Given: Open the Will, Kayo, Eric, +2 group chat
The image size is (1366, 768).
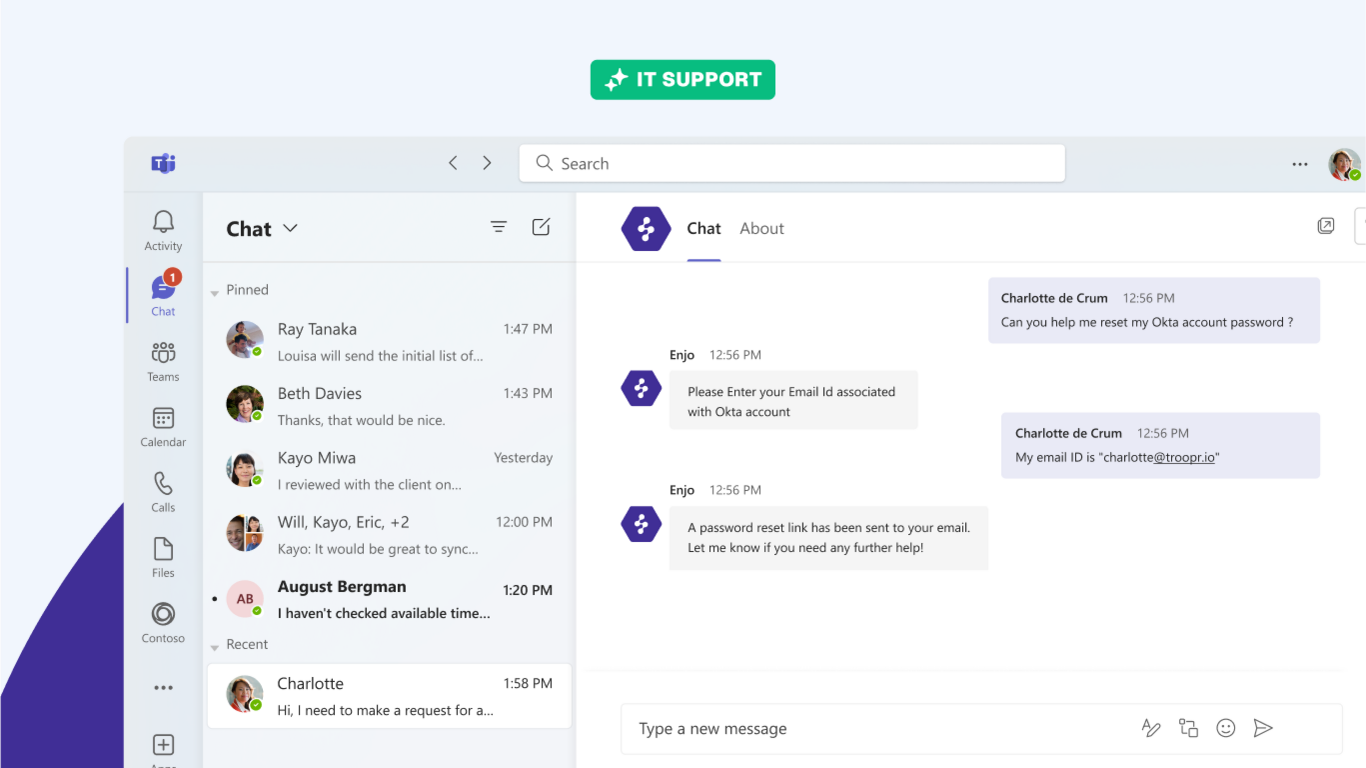Looking at the screenshot, I should click(x=389, y=534).
